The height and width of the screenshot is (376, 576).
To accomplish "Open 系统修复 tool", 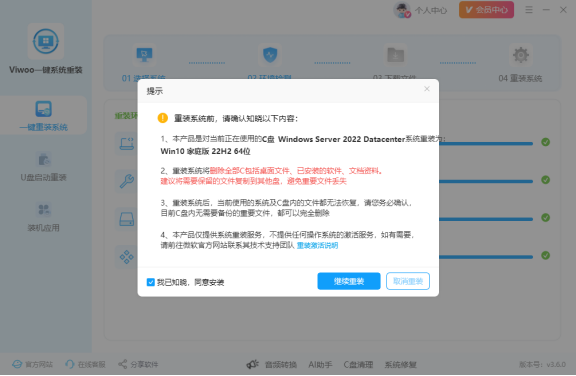I will click(400, 365).
